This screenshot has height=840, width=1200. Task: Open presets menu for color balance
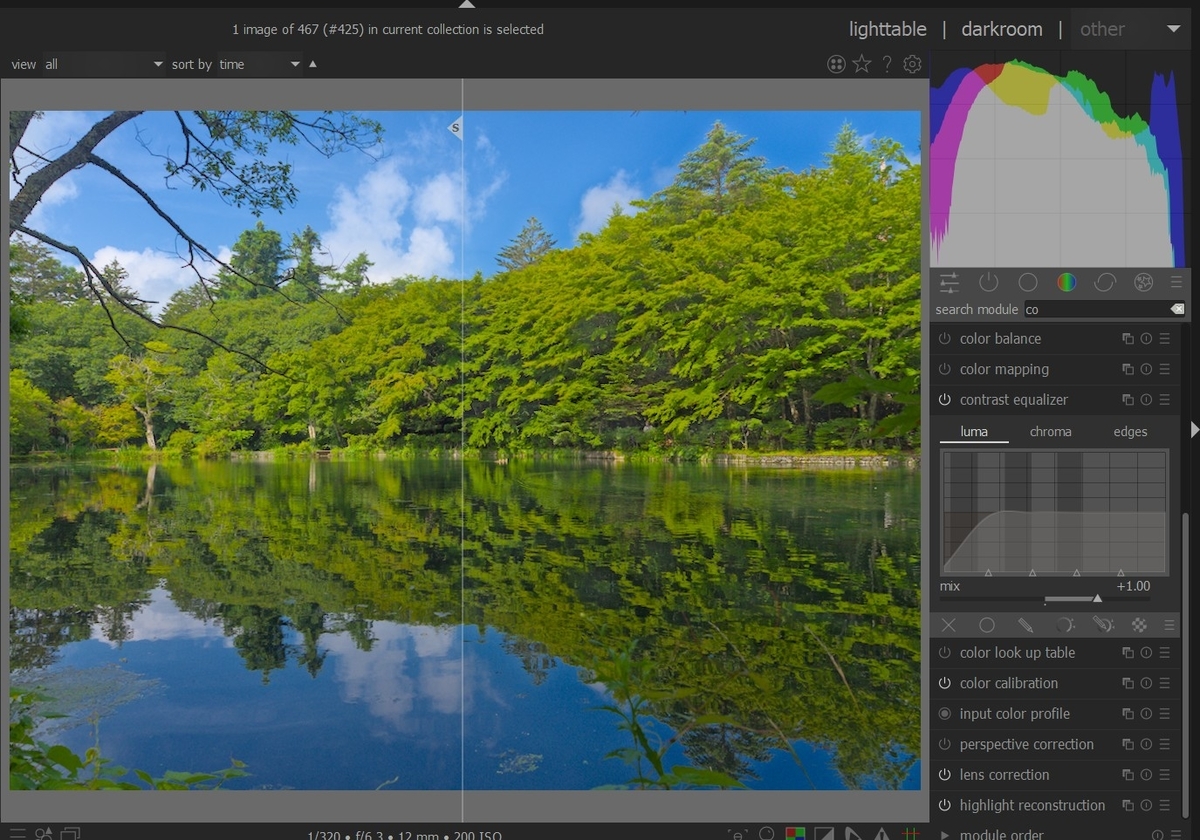1165,339
